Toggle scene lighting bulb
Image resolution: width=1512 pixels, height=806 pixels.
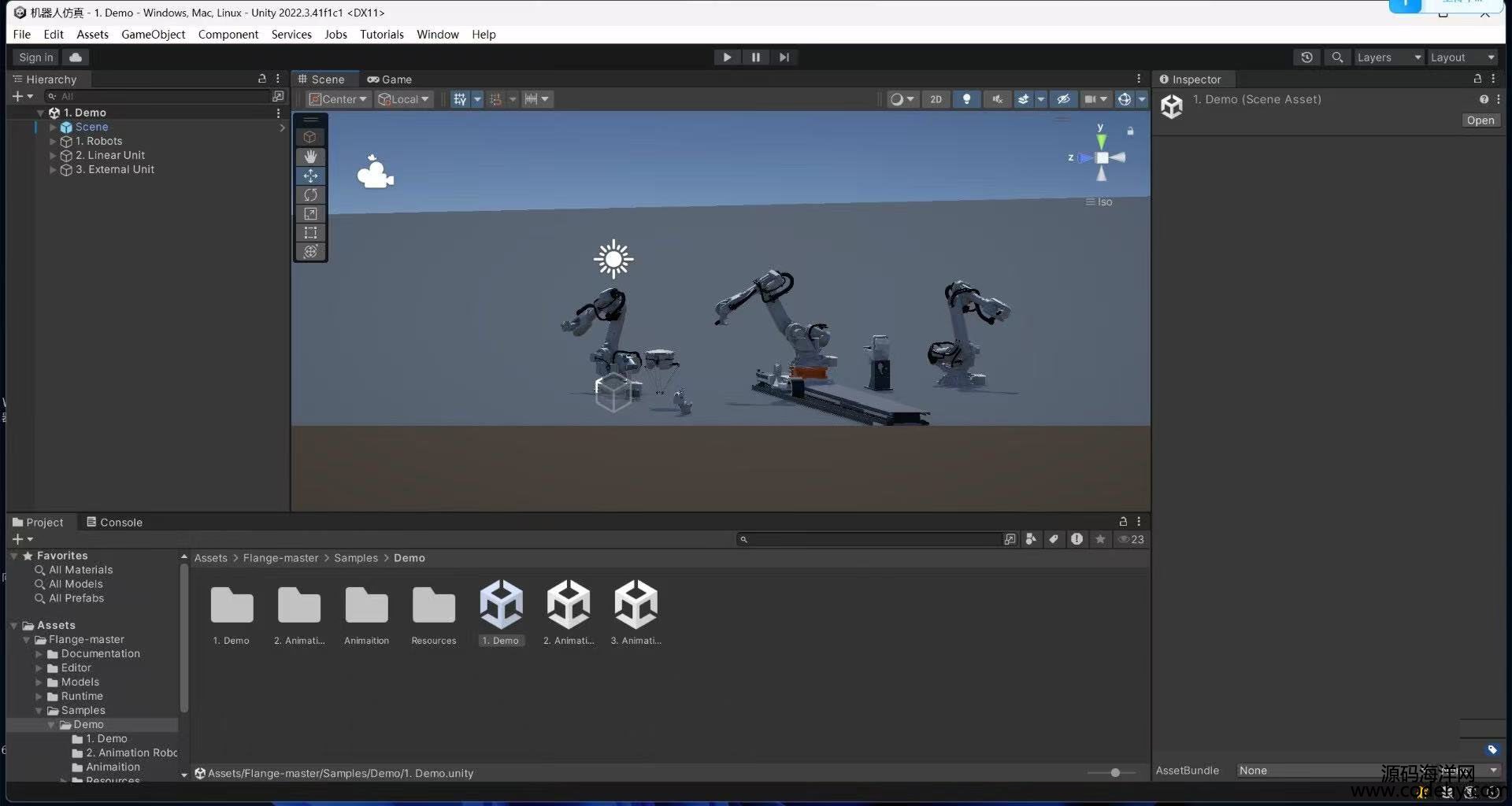966,99
